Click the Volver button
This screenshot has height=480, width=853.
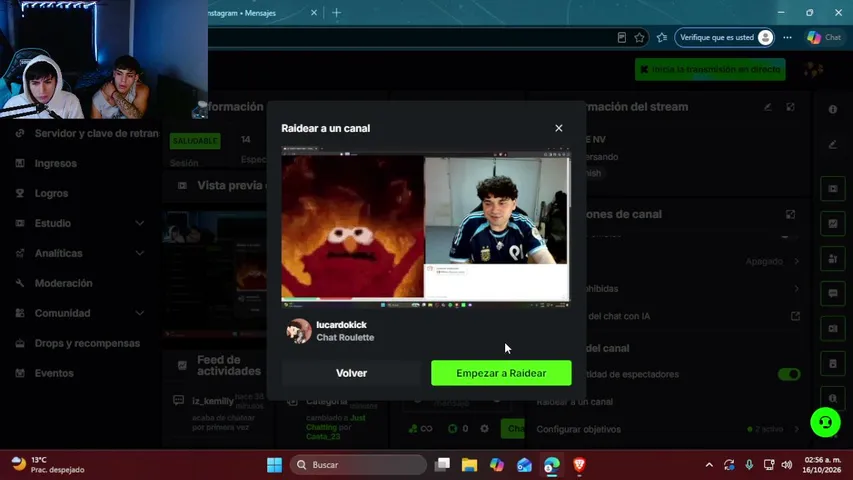(x=351, y=373)
